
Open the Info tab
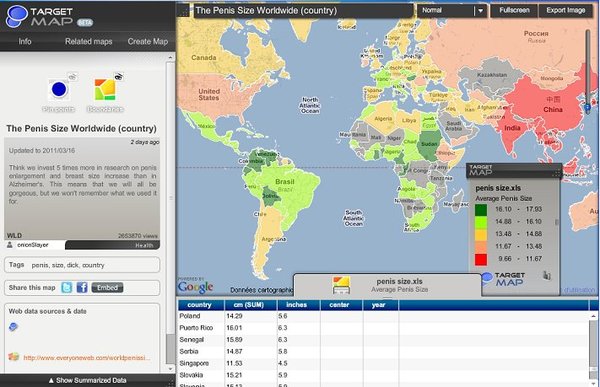(x=25, y=41)
